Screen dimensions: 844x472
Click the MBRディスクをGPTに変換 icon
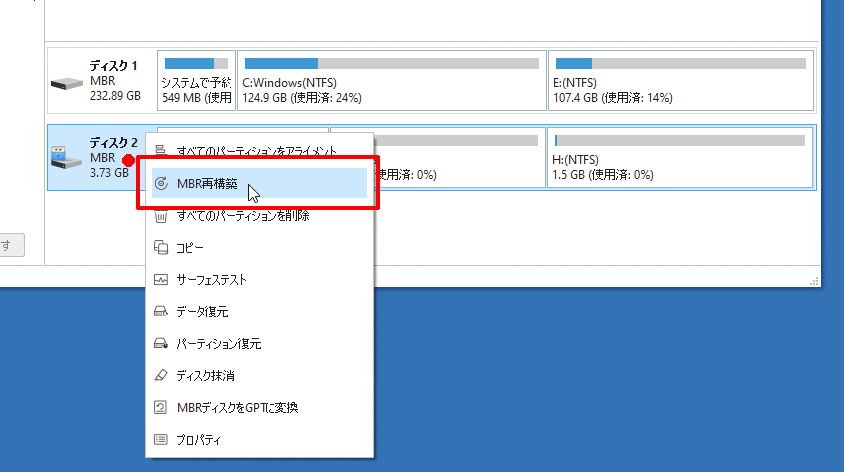point(161,407)
